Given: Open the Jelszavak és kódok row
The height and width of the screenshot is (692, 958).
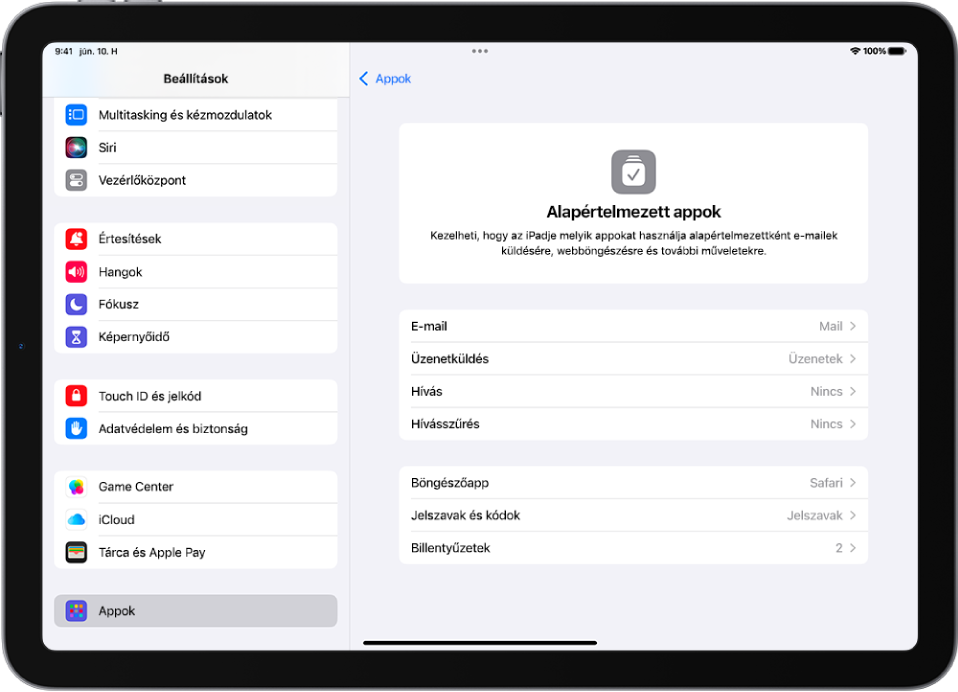Looking at the screenshot, I should pos(634,515).
